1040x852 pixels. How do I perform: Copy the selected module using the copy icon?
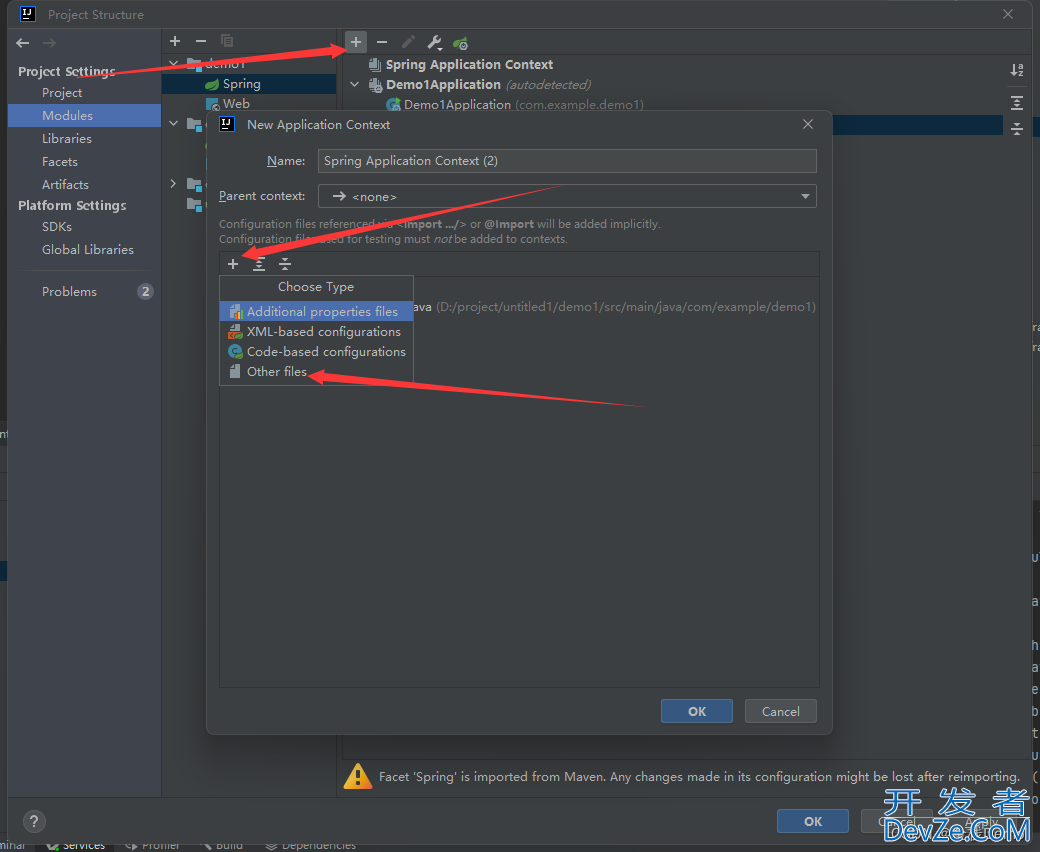tap(227, 41)
